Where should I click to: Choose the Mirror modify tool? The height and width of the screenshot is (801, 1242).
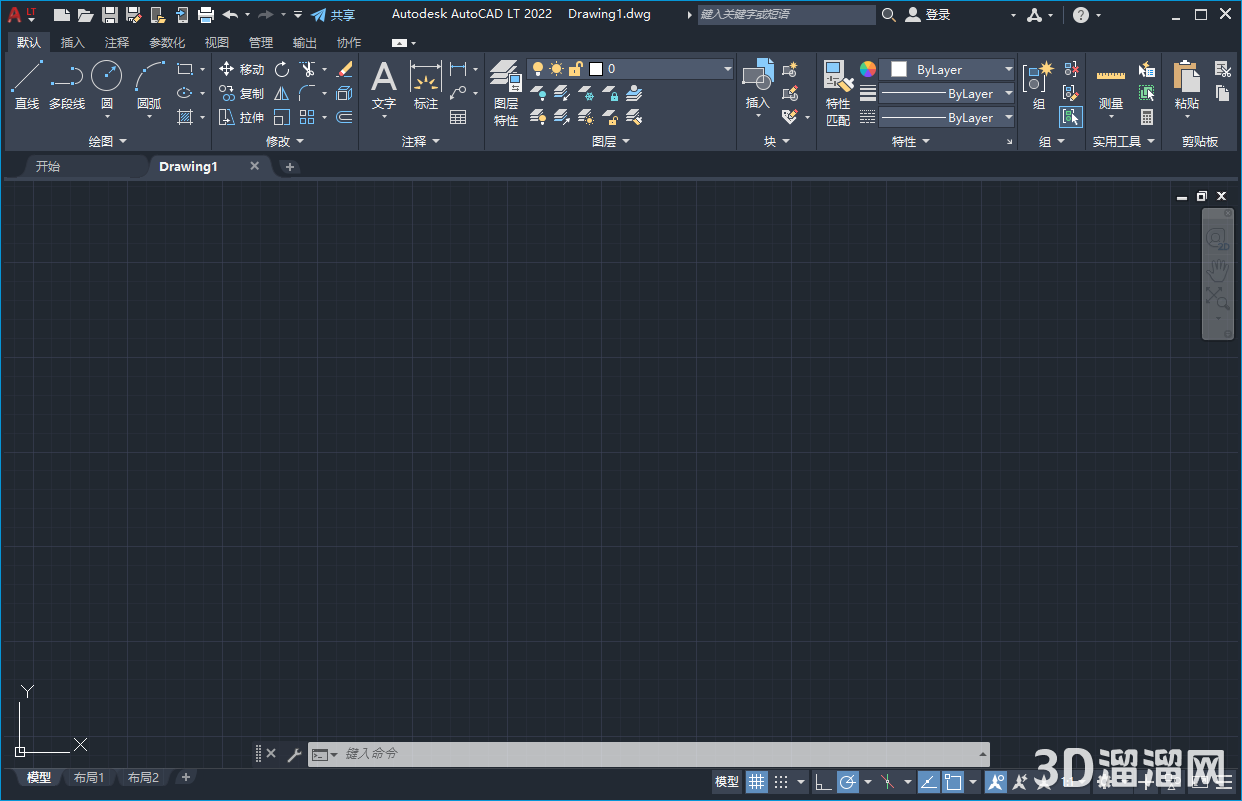point(282,93)
